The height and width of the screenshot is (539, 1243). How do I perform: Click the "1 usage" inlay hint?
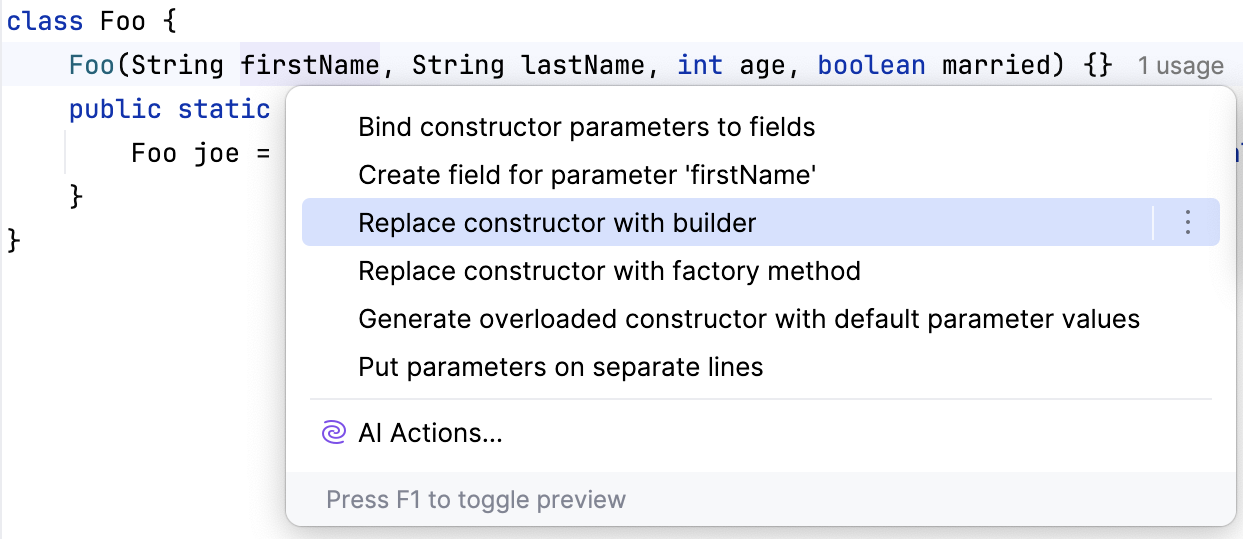click(x=1180, y=66)
